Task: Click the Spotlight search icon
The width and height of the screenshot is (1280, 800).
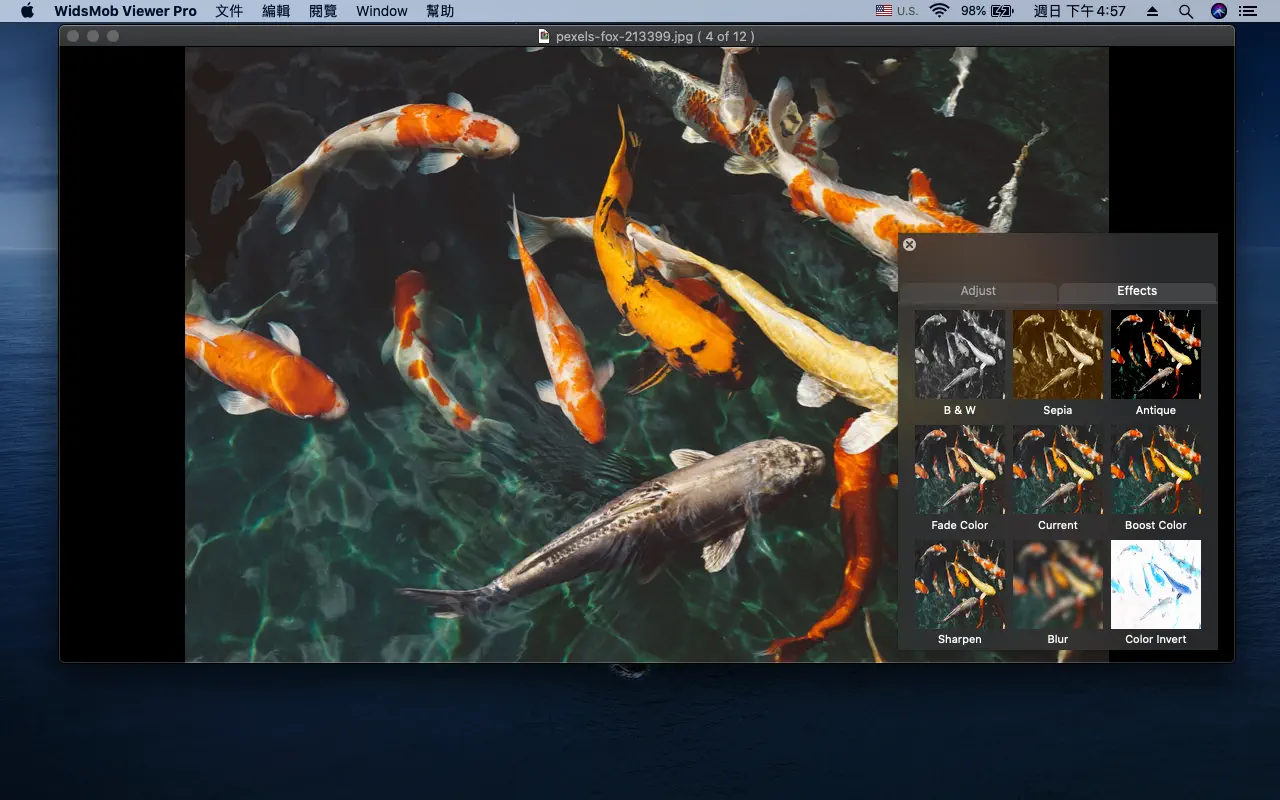Action: [1186, 11]
